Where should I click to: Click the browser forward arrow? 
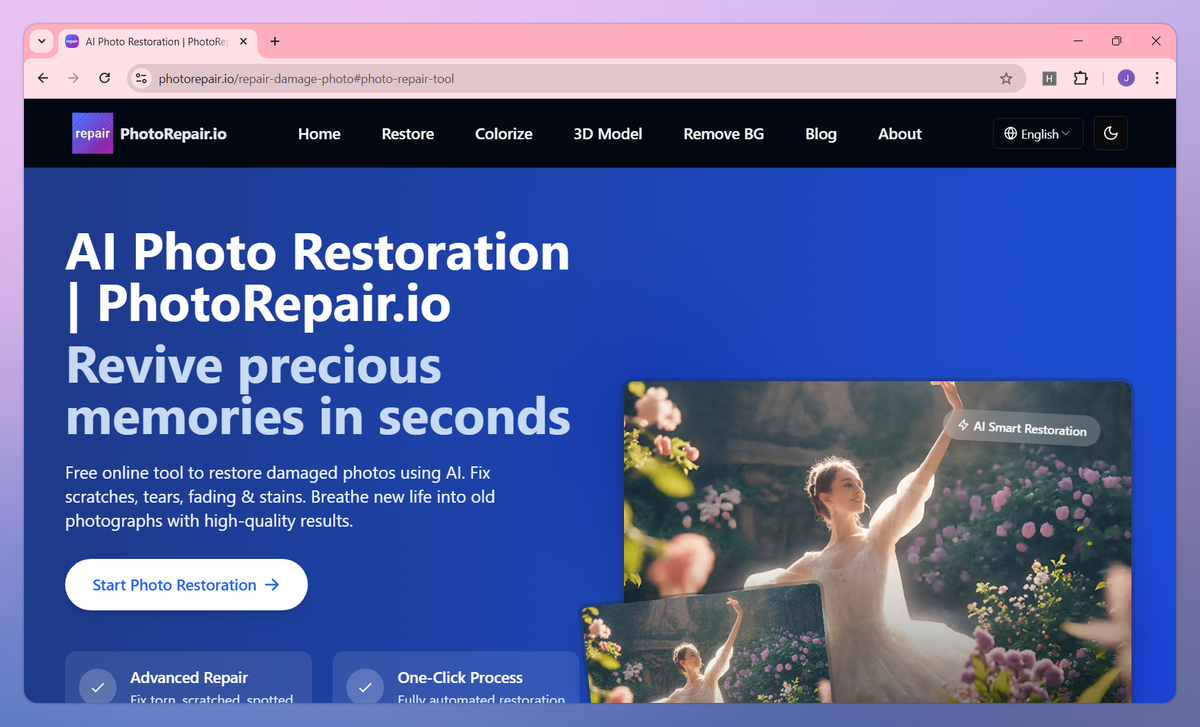pyautogui.click(x=73, y=78)
